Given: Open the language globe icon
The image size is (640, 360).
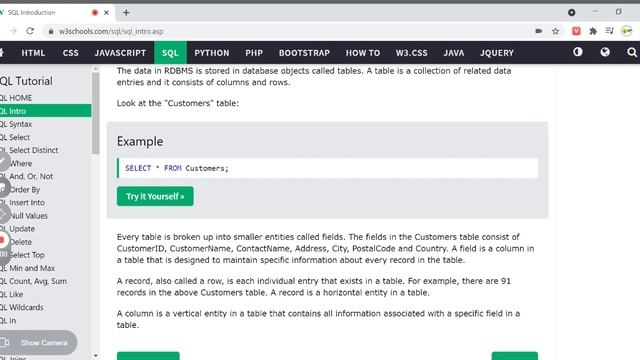Looking at the screenshot, I should (605, 52).
